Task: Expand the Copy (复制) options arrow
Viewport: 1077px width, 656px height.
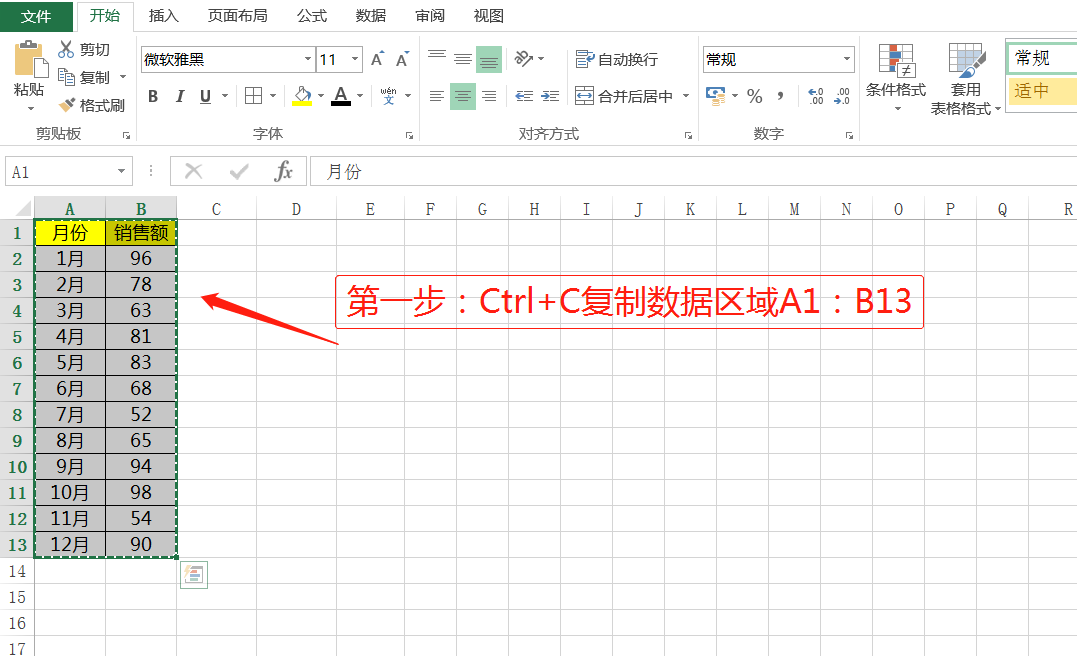Action: click(123, 77)
